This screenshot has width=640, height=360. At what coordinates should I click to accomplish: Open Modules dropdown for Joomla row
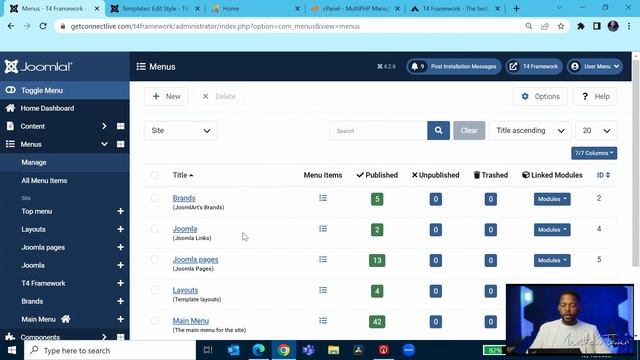[552, 230]
